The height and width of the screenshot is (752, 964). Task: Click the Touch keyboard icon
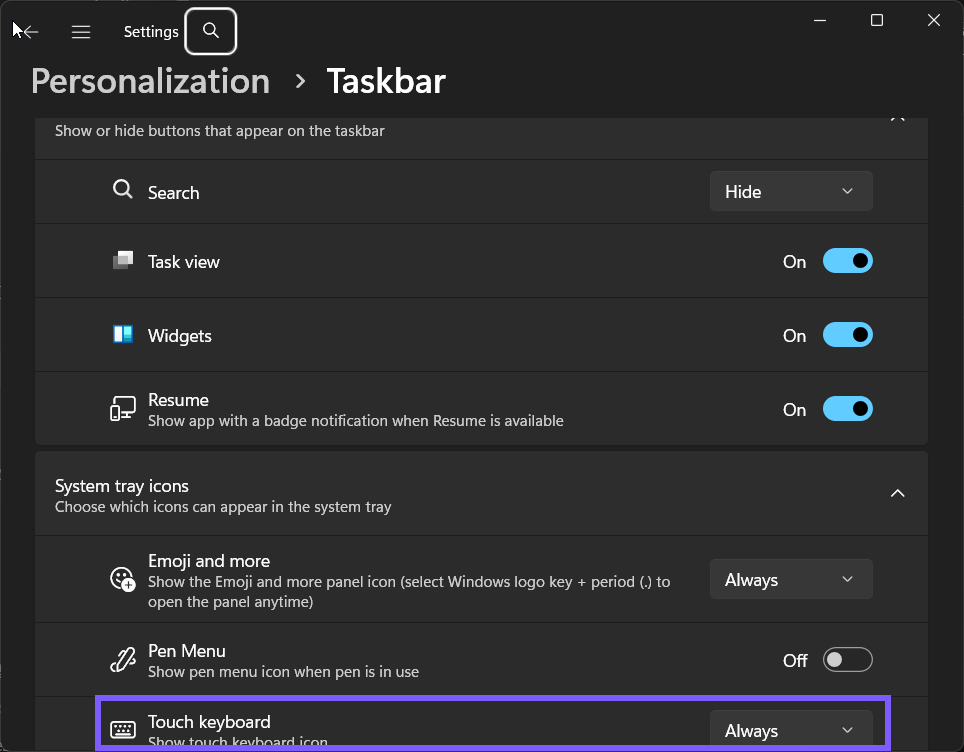pos(123,730)
